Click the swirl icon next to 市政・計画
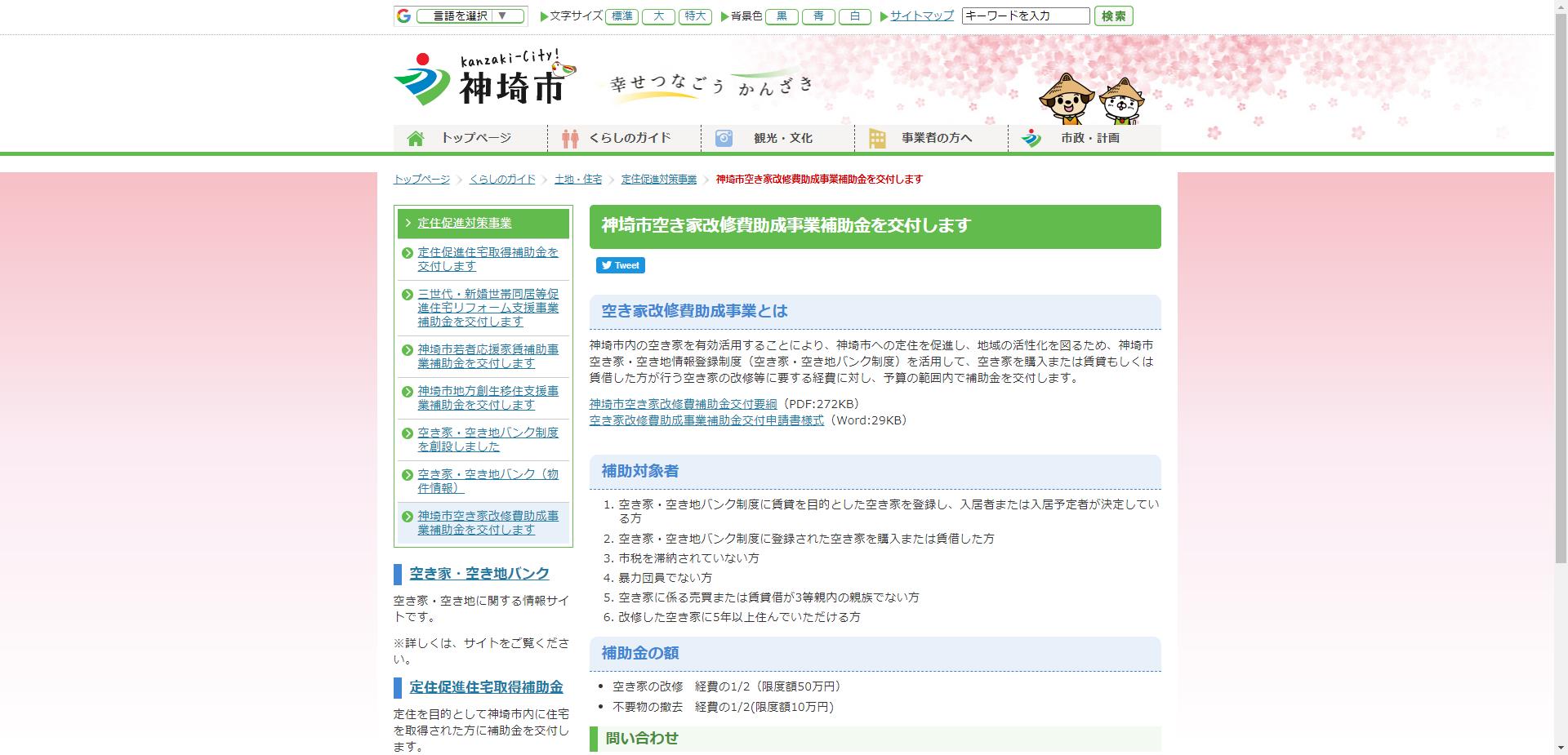 1032,138
